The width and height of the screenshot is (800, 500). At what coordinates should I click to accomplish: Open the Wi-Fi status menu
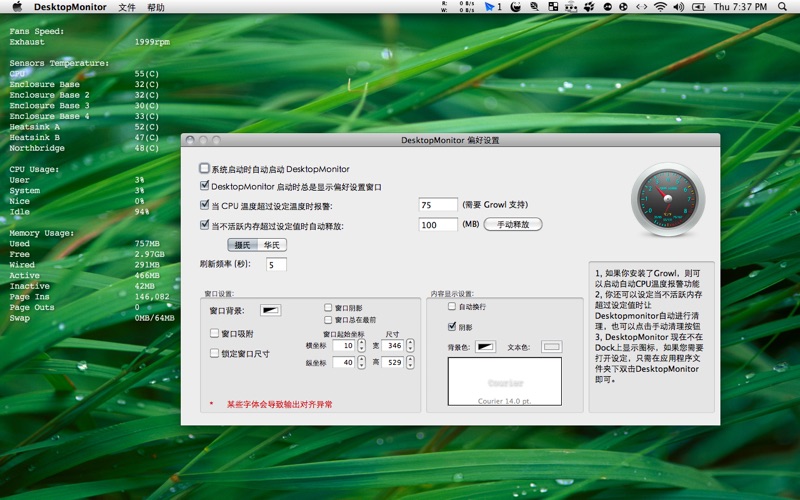(x=660, y=7)
